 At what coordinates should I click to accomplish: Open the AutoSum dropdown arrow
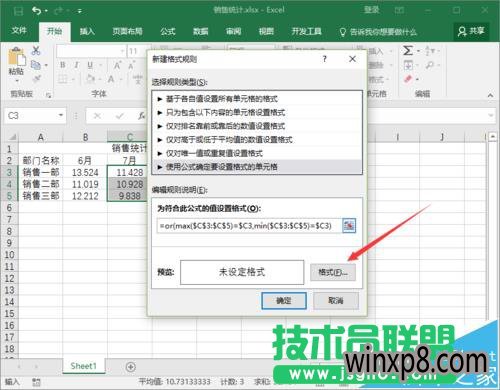[x=419, y=51]
